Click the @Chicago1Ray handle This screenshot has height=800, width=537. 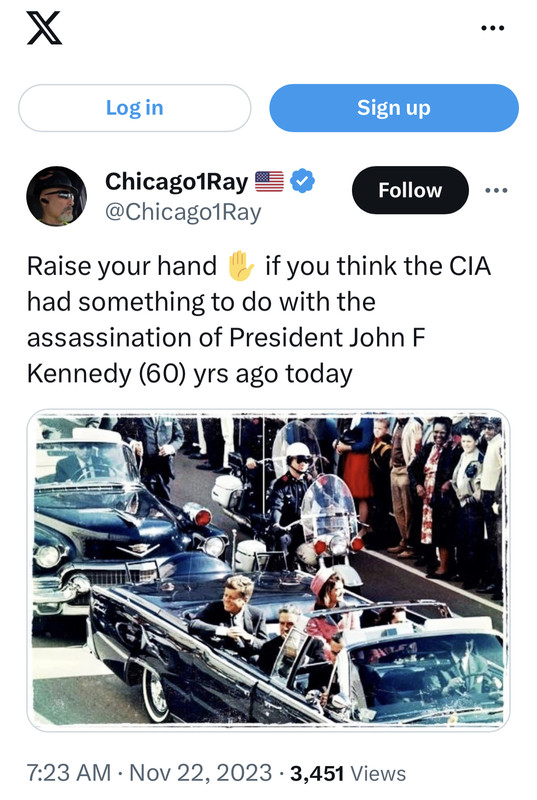click(183, 212)
